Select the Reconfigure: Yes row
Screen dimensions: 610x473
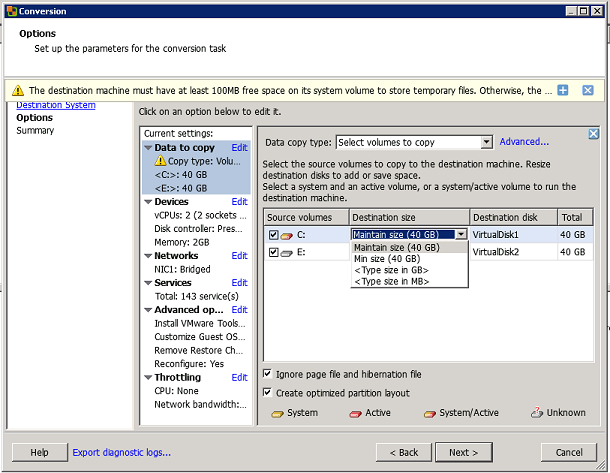tap(196, 364)
